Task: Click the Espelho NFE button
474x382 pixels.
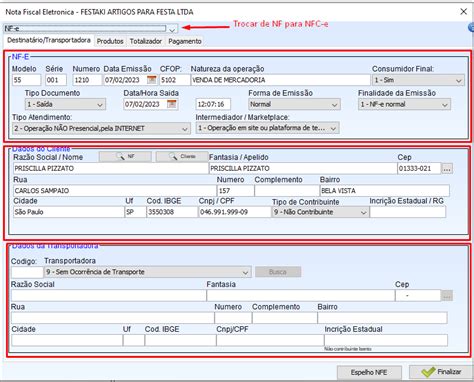Action: pos(369,372)
